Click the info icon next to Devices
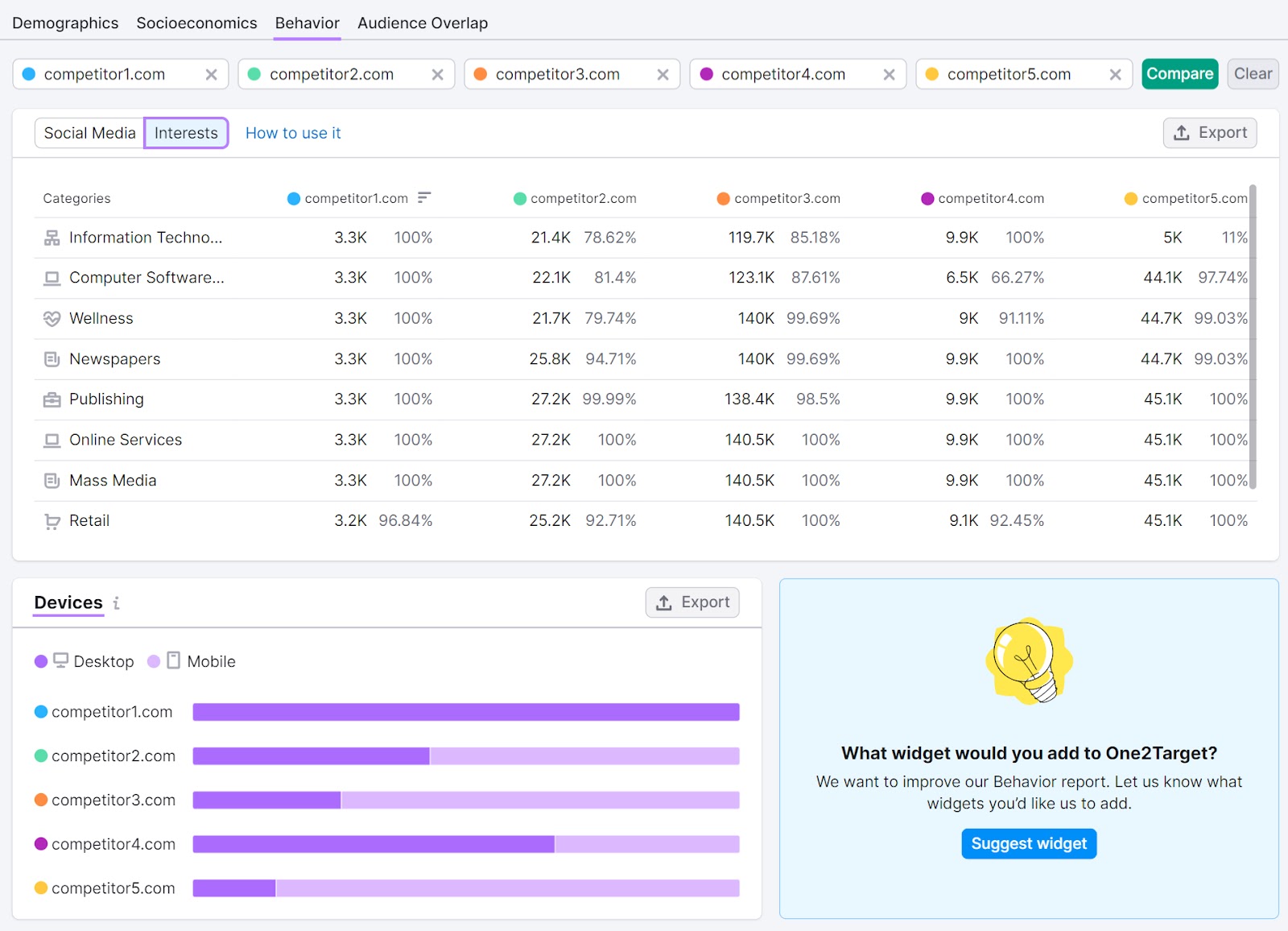Image resolution: width=1288 pixels, height=931 pixels. click(118, 602)
